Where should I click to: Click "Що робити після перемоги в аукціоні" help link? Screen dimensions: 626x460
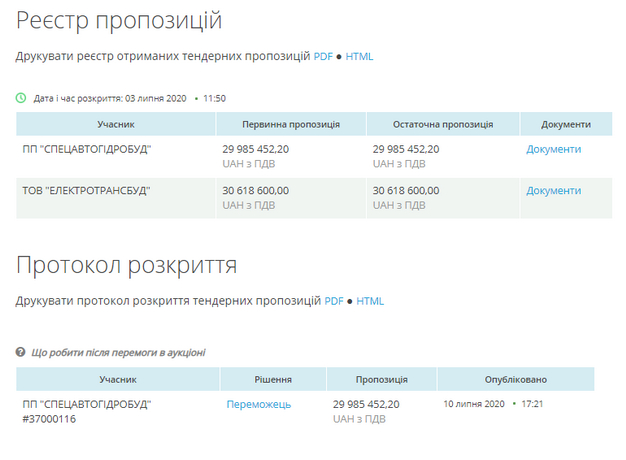coord(118,353)
